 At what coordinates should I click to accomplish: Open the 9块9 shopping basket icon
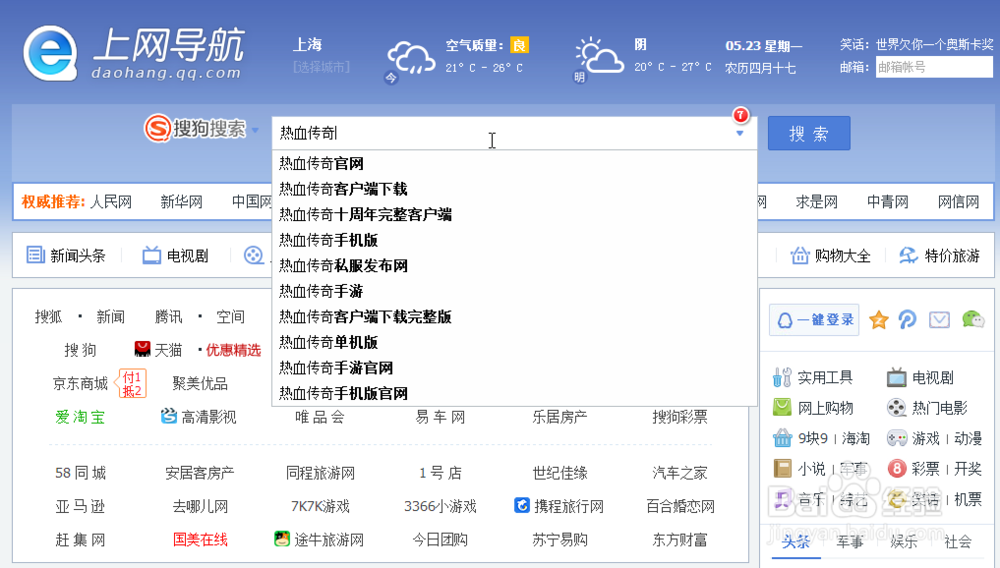tap(782, 438)
